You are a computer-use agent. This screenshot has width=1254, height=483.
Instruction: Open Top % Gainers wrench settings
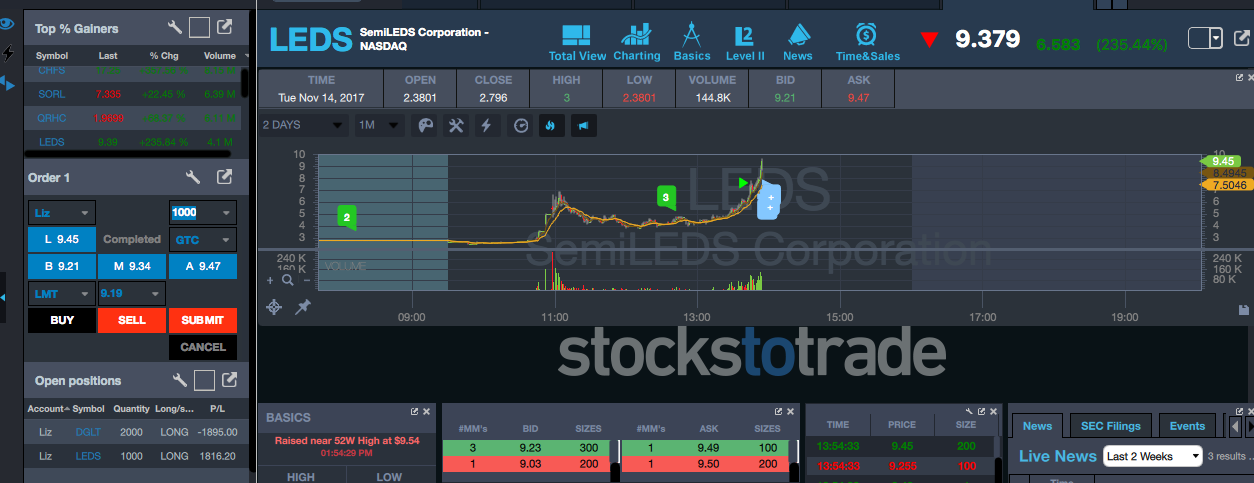[174, 28]
